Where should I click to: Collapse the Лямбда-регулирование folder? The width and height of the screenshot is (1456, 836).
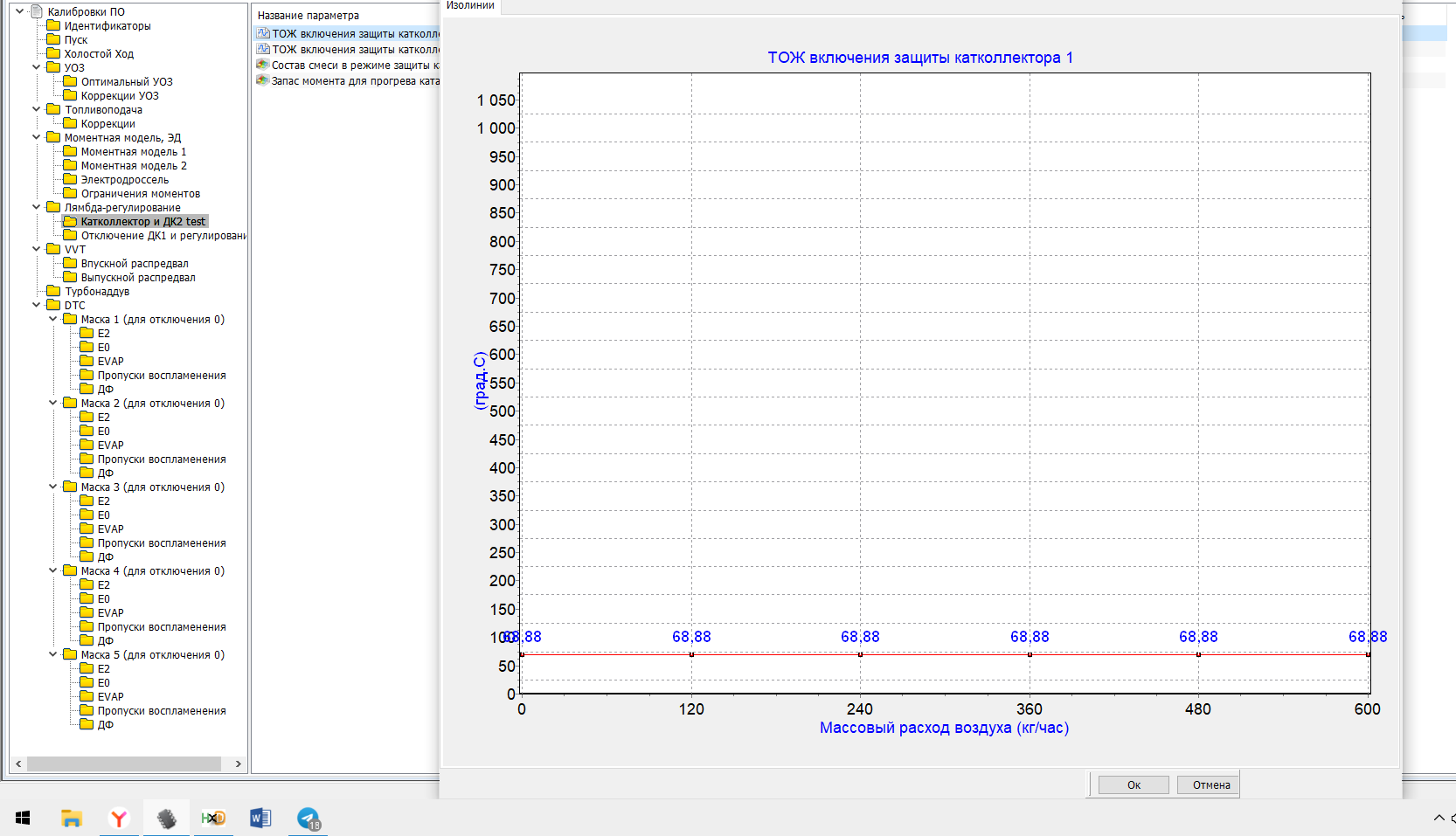[36, 207]
